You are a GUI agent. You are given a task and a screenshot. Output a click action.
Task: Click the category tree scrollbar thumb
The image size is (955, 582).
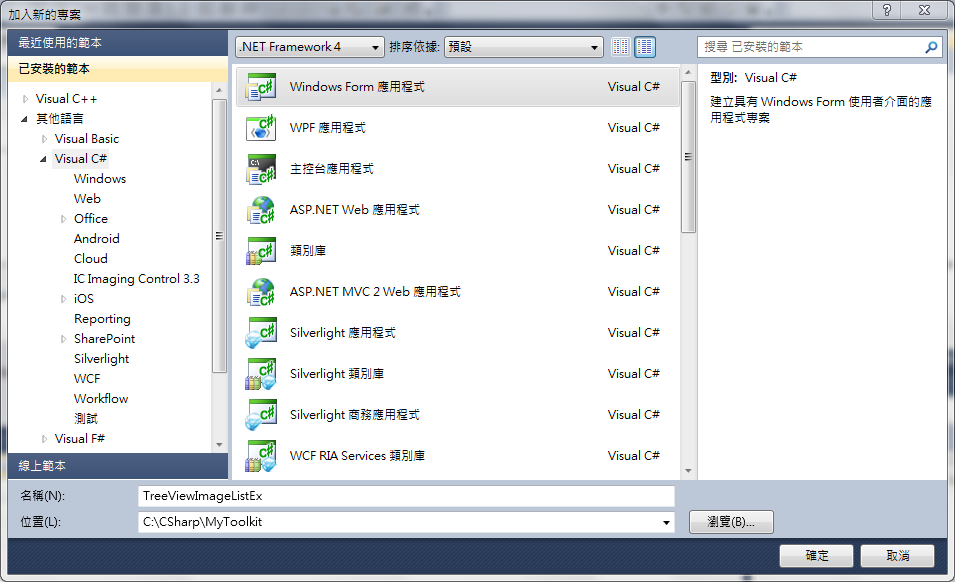pos(219,236)
